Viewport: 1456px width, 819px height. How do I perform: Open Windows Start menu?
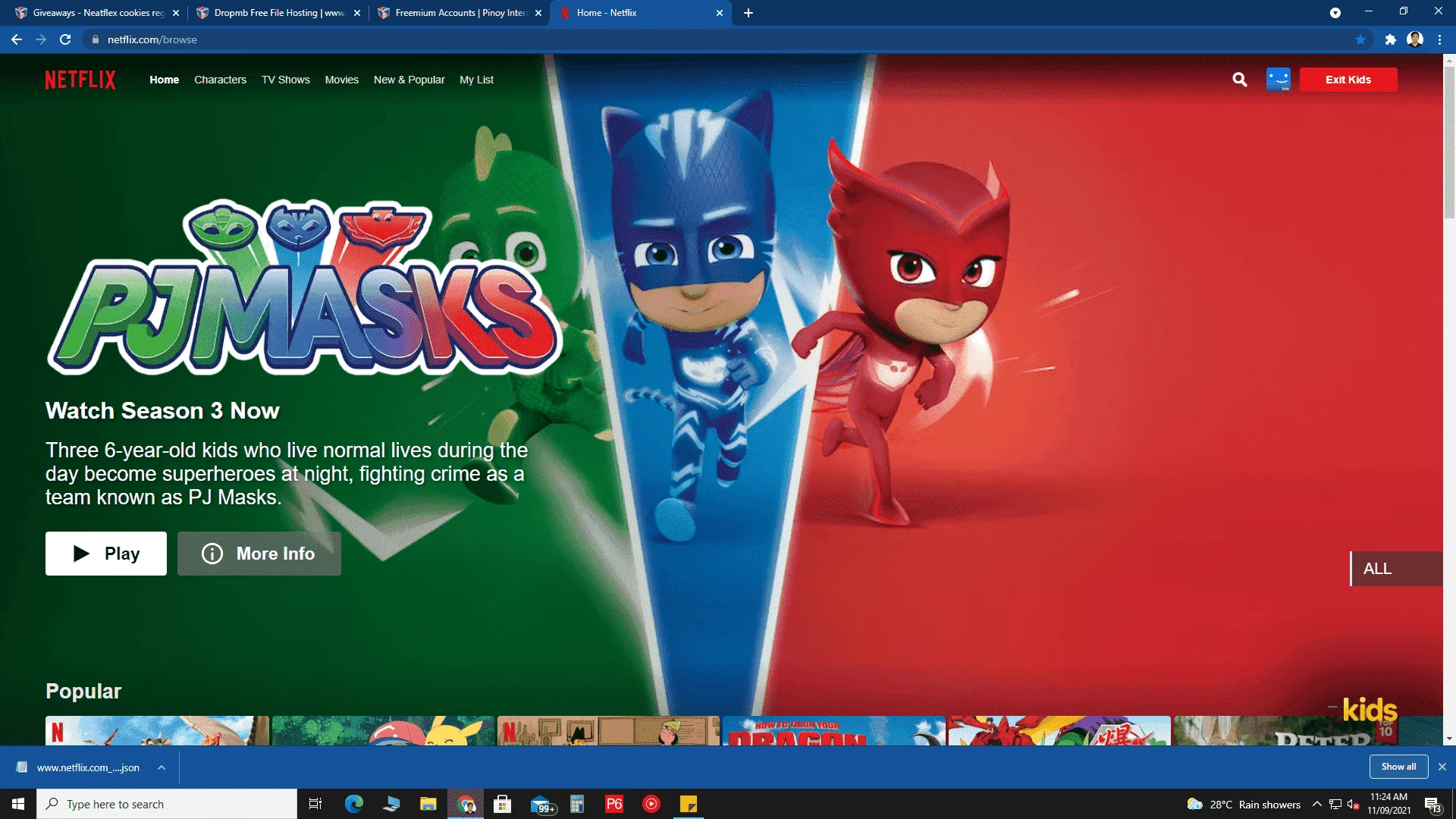click(18, 804)
